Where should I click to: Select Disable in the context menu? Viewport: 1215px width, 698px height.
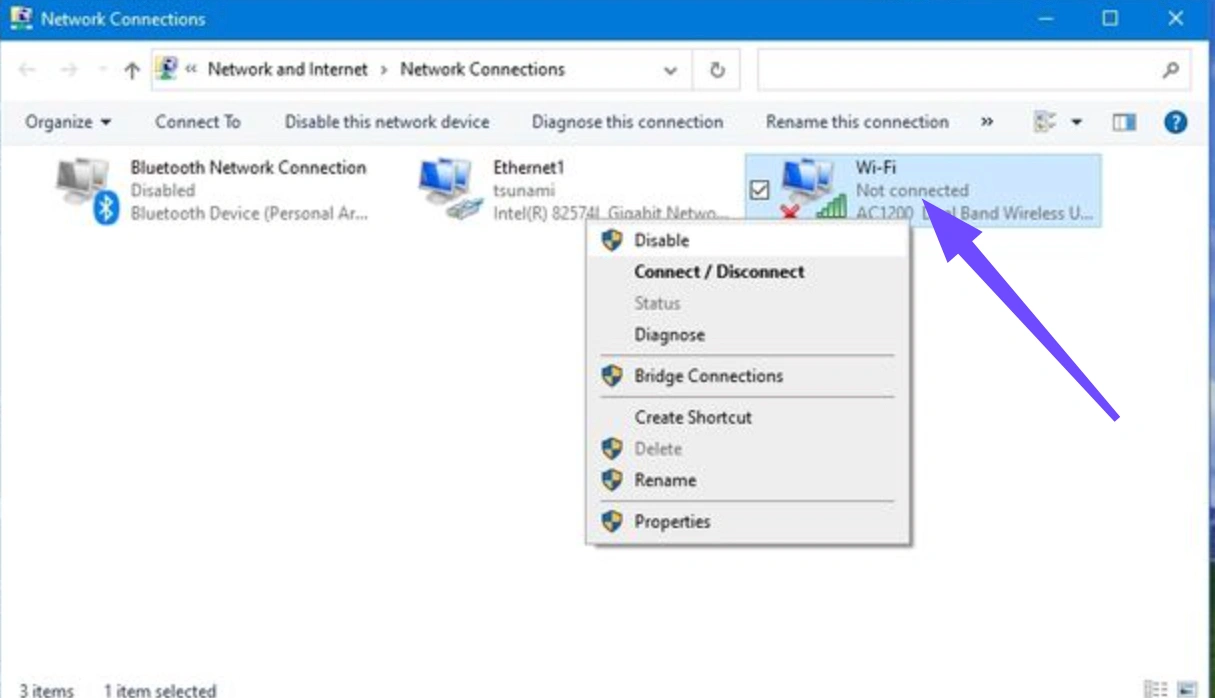(661, 240)
